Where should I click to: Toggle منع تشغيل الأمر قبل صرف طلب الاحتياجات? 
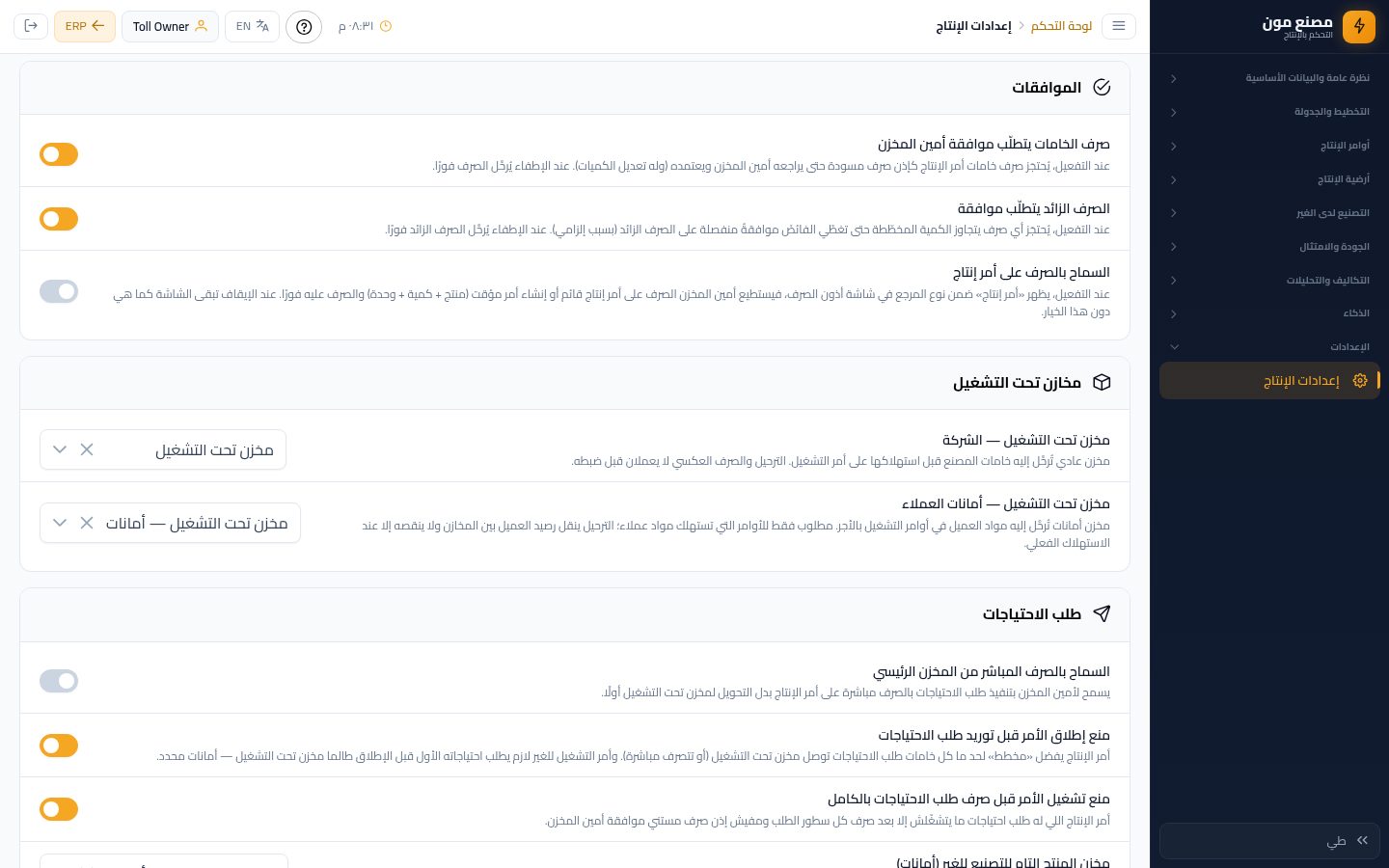click(59, 809)
